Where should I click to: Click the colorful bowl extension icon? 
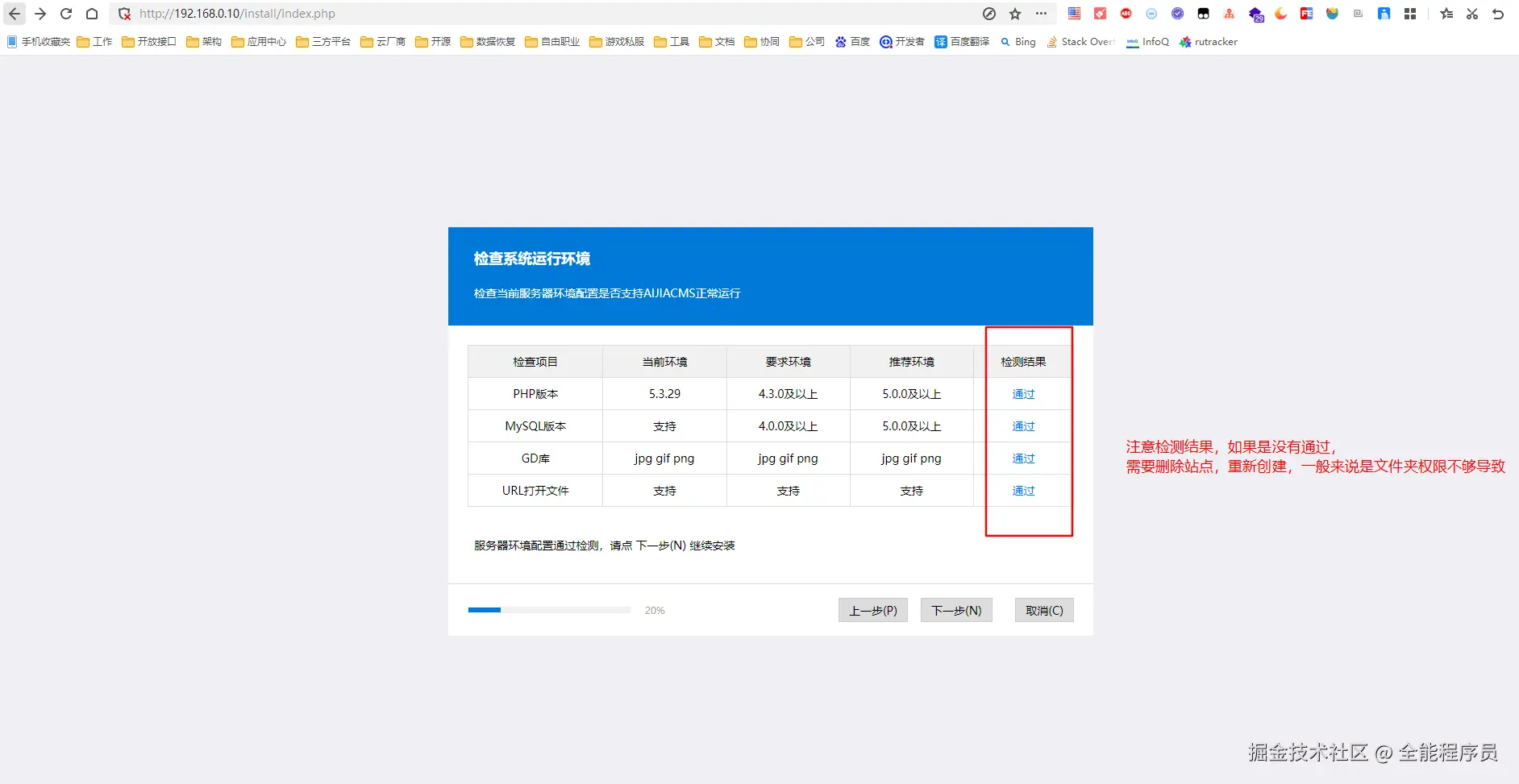pos(1332,14)
